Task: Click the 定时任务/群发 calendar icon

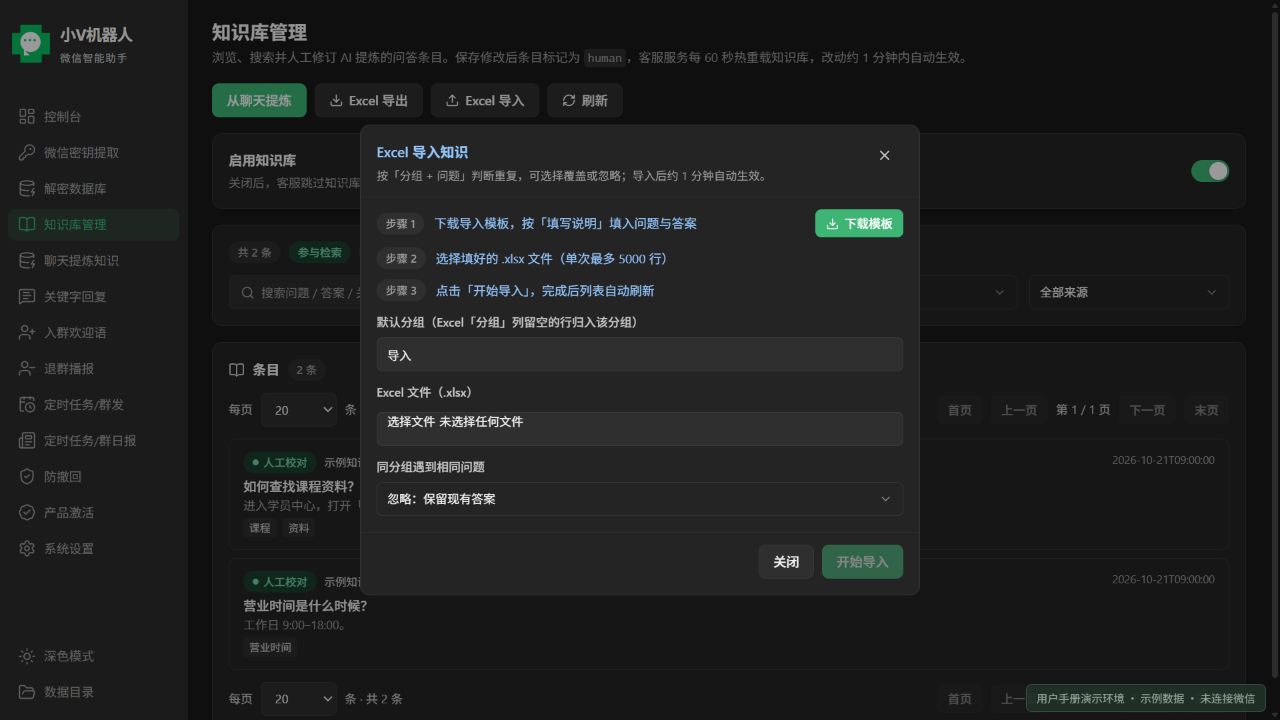Action: [x=27, y=405]
